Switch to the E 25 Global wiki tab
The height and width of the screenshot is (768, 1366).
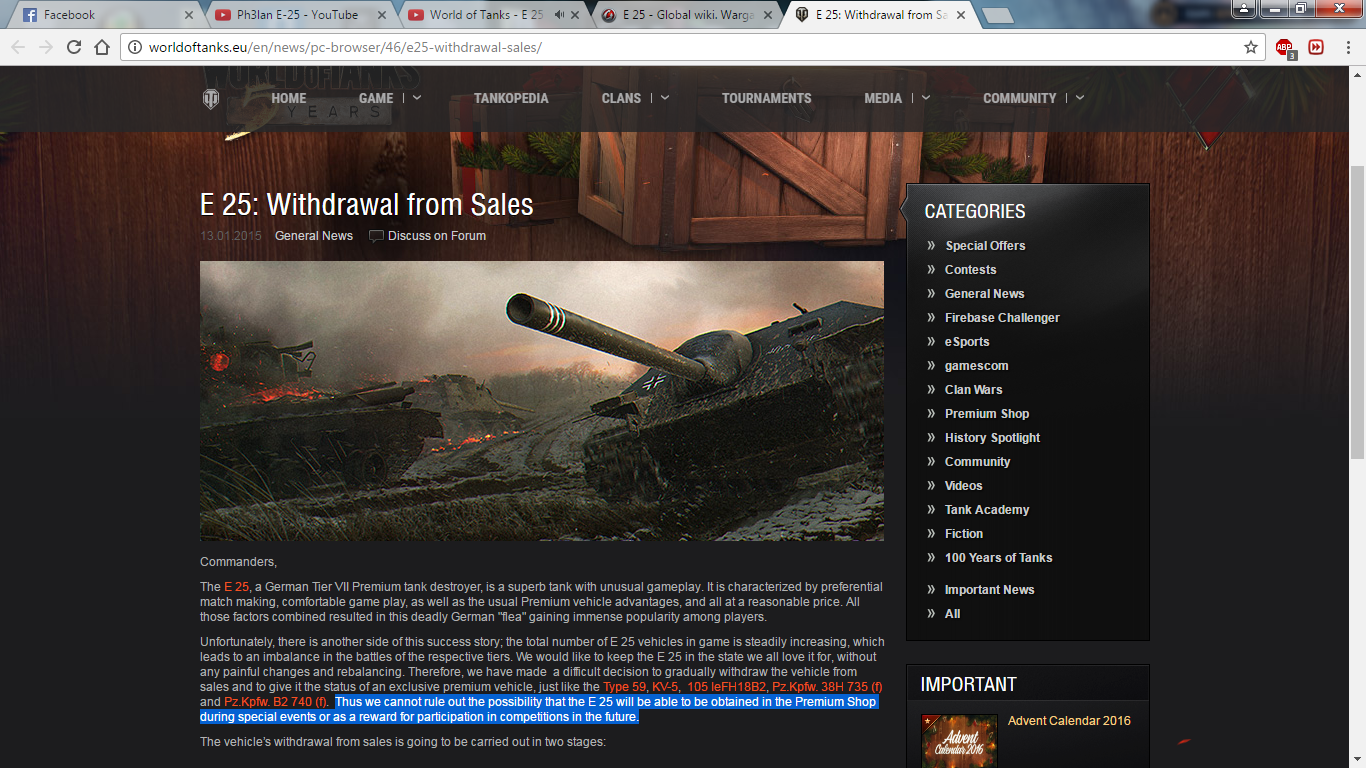pos(683,15)
